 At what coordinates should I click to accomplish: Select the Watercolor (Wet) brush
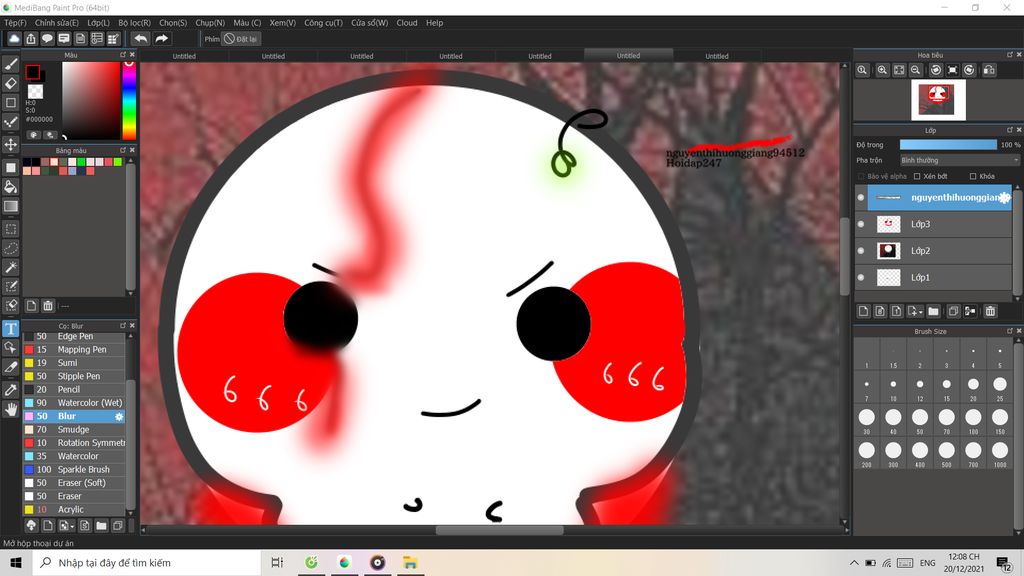coord(74,403)
